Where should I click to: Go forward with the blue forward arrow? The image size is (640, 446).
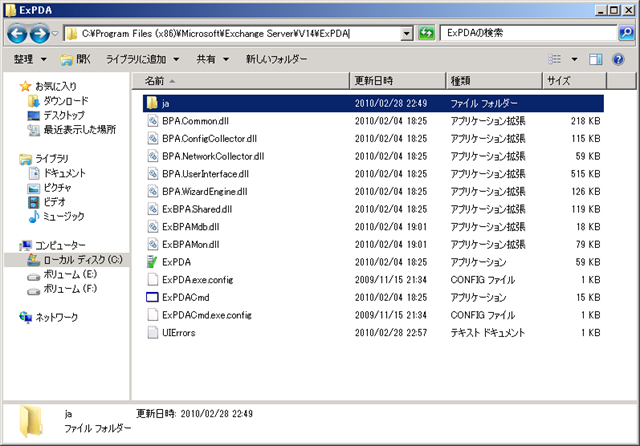(x=40, y=33)
